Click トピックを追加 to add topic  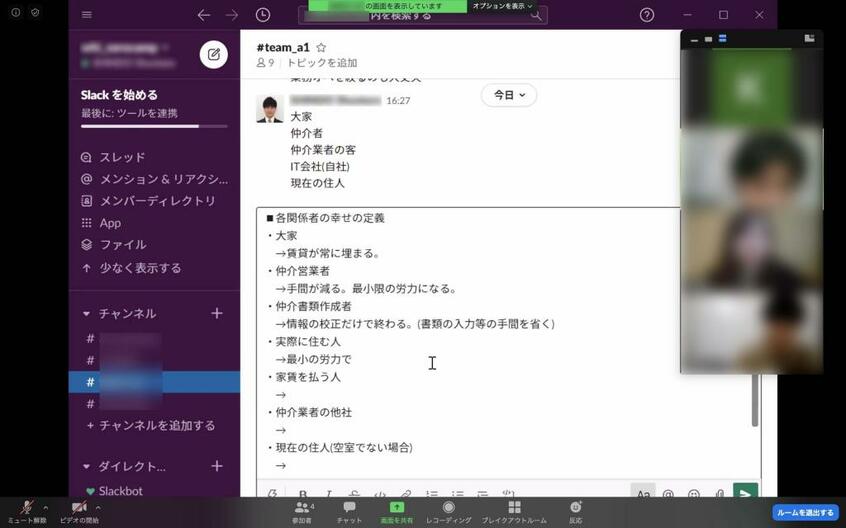click(x=322, y=63)
